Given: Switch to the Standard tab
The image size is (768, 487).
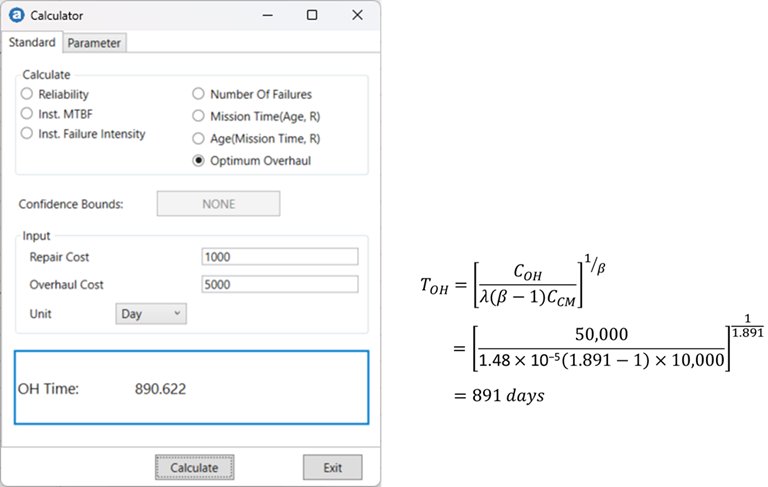Looking at the screenshot, I should [32, 43].
